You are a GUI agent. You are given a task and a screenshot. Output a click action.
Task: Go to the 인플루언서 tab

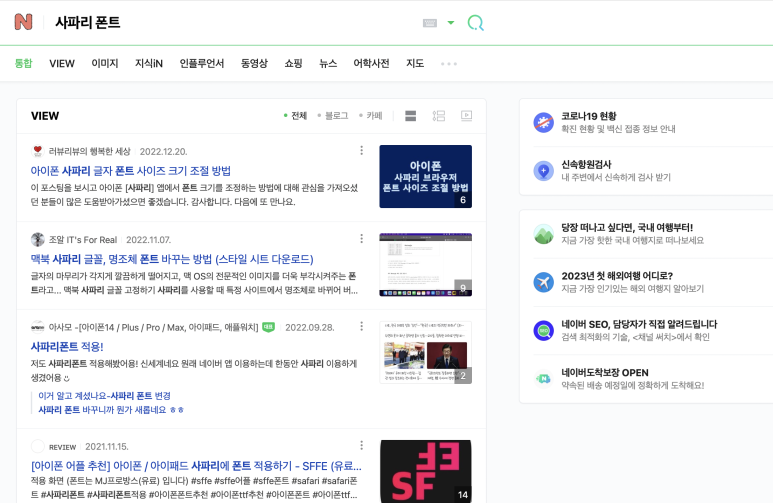(202, 63)
